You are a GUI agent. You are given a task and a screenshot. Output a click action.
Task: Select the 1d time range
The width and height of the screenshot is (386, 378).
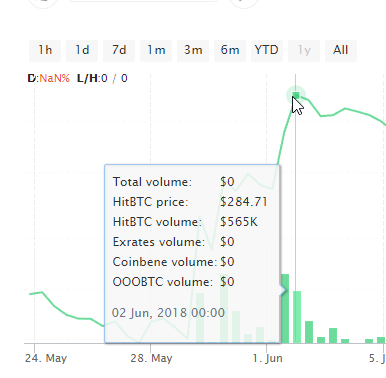(x=82, y=51)
